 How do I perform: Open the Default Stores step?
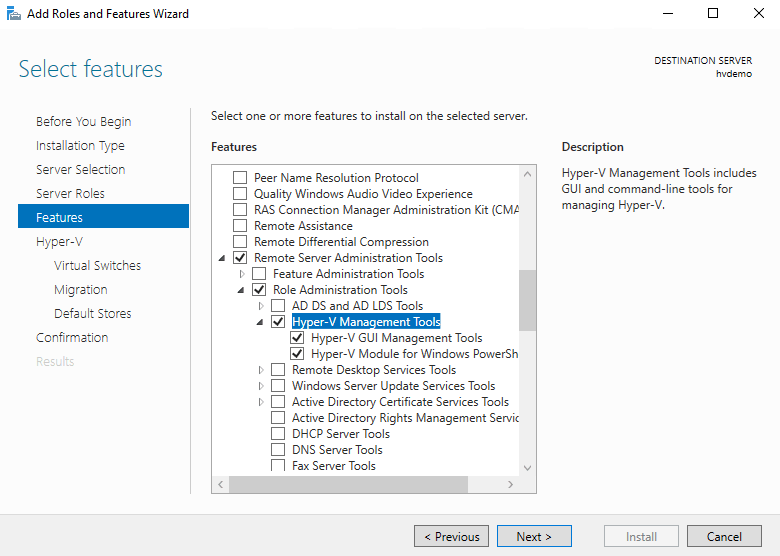click(x=93, y=313)
